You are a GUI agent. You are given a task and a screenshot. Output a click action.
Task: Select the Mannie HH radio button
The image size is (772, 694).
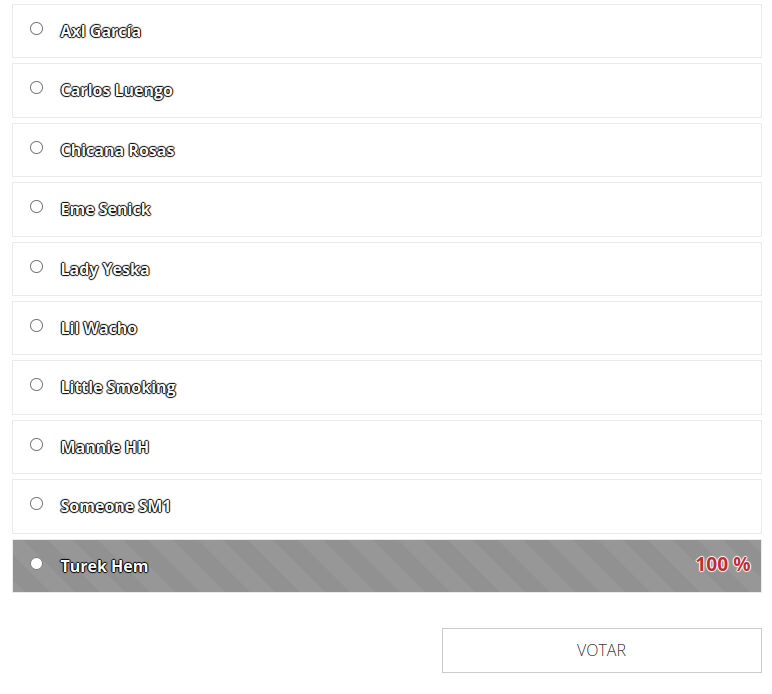[36, 445]
